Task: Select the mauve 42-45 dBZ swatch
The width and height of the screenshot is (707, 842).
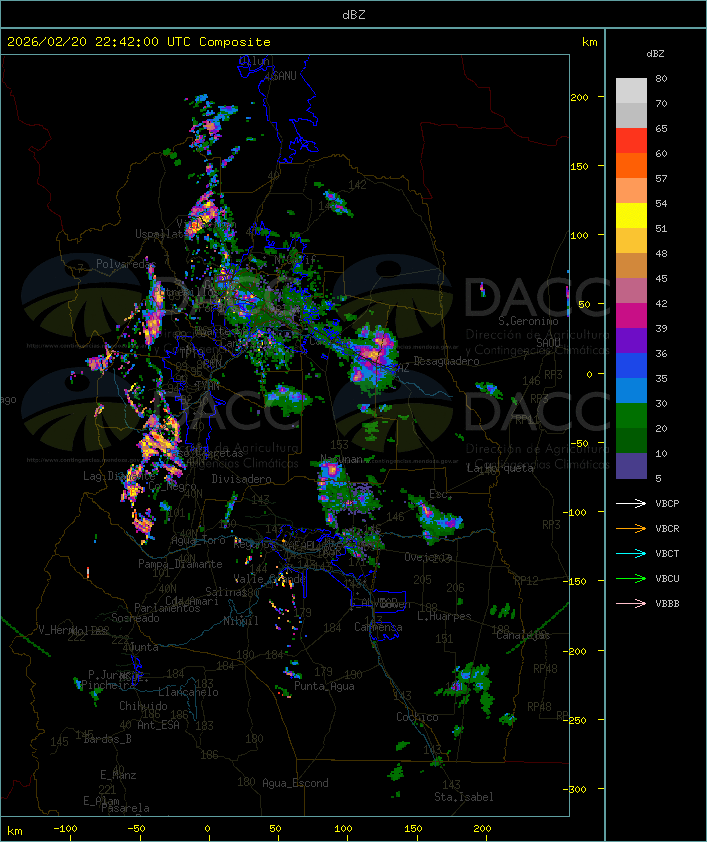Action: tap(631, 291)
